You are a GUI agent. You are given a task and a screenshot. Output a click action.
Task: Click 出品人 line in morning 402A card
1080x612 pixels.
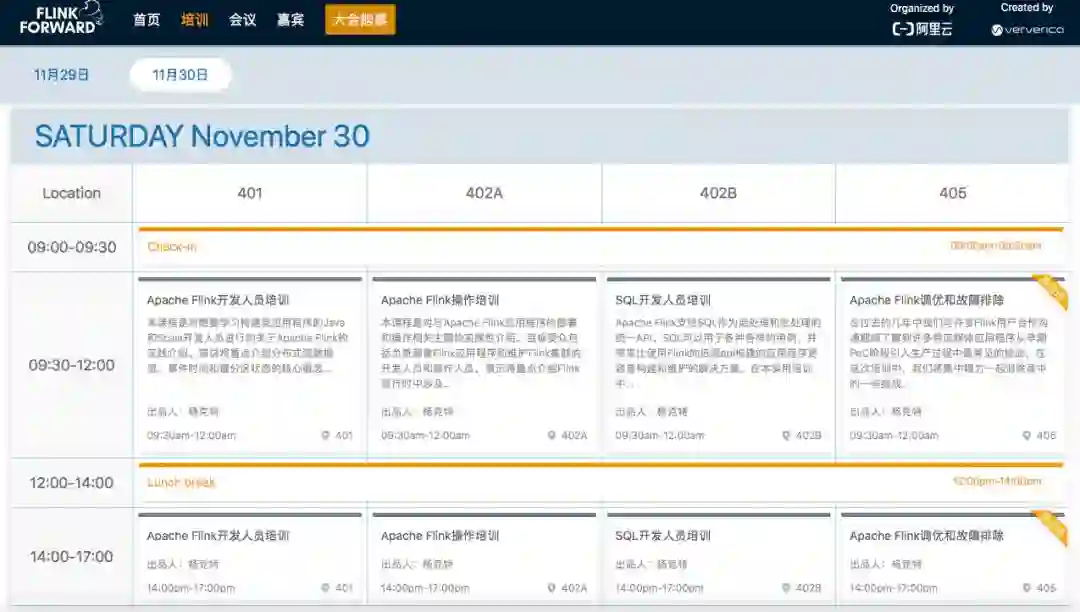[x=417, y=412]
